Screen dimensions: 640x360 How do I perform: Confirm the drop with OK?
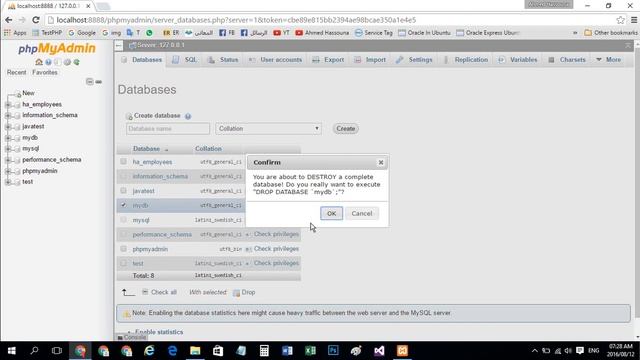tap(331, 213)
